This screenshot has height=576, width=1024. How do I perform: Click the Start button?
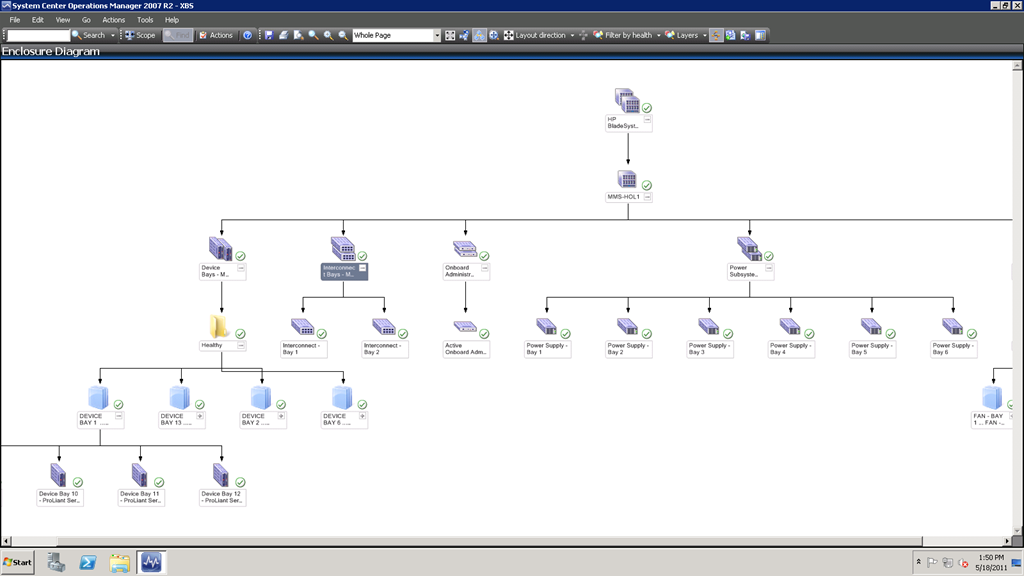(x=17, y=562)
